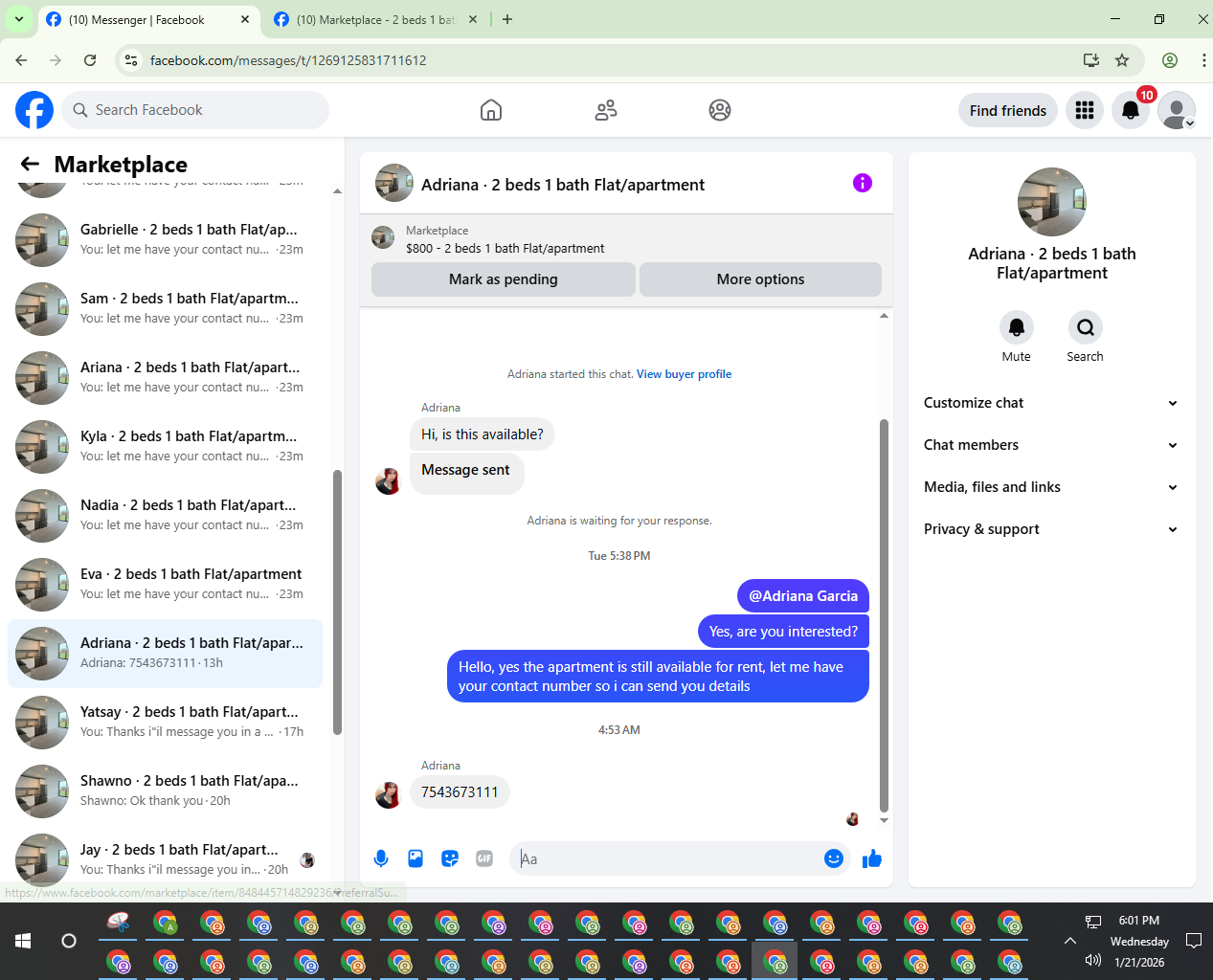Open Chrome profile icon in toolbar
Screen dimensions: 1213x980
click(x=1170, y=60)
